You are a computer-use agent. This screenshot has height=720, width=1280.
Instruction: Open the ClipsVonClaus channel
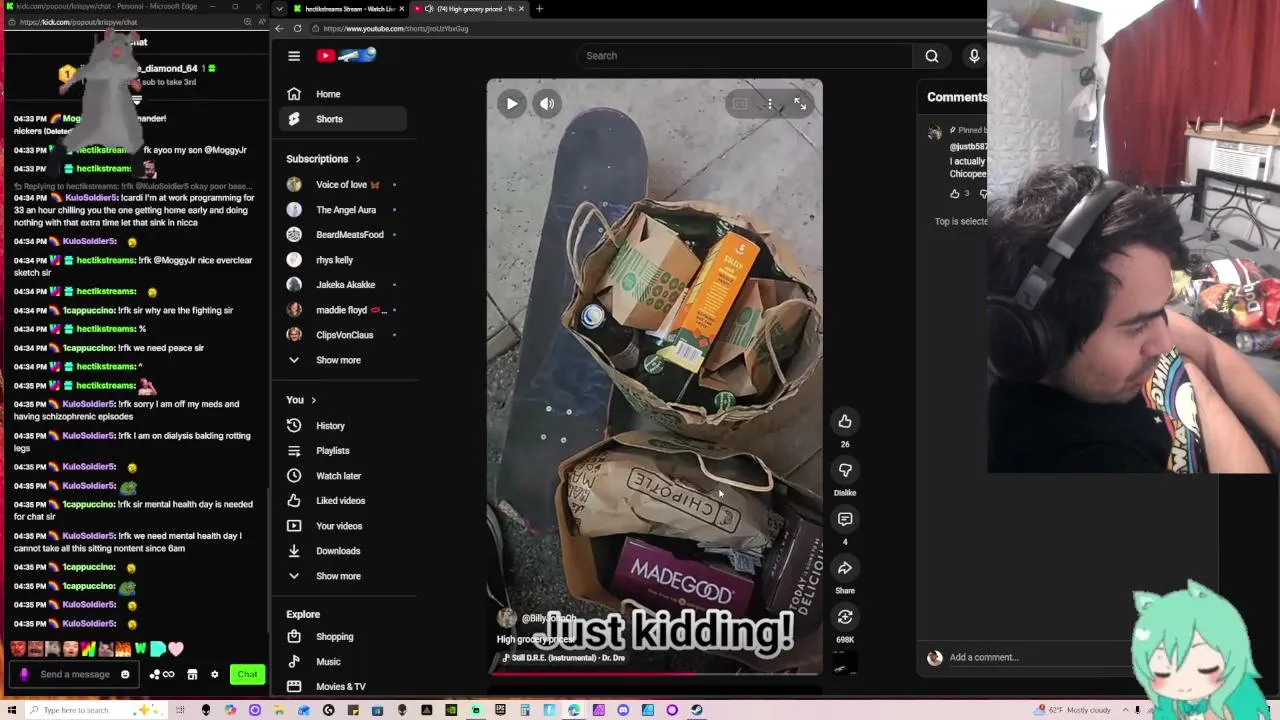coord(343,335)
